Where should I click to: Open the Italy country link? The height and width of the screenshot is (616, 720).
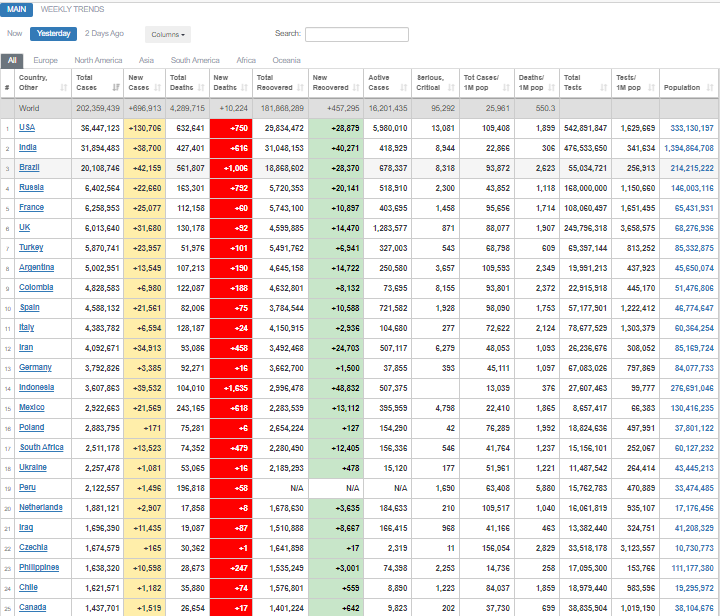[x=27, y=327]
